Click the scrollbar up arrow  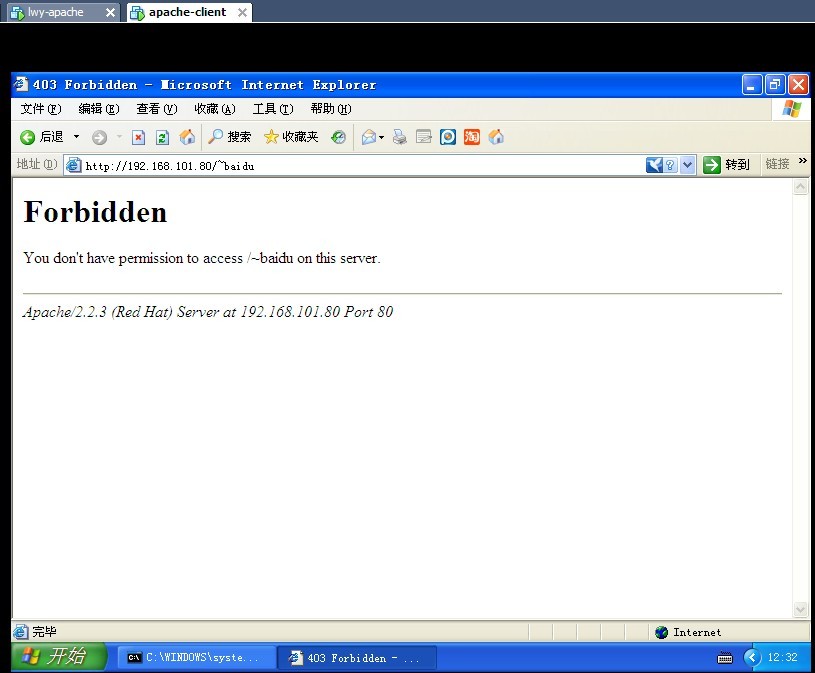tap(800, 187)
